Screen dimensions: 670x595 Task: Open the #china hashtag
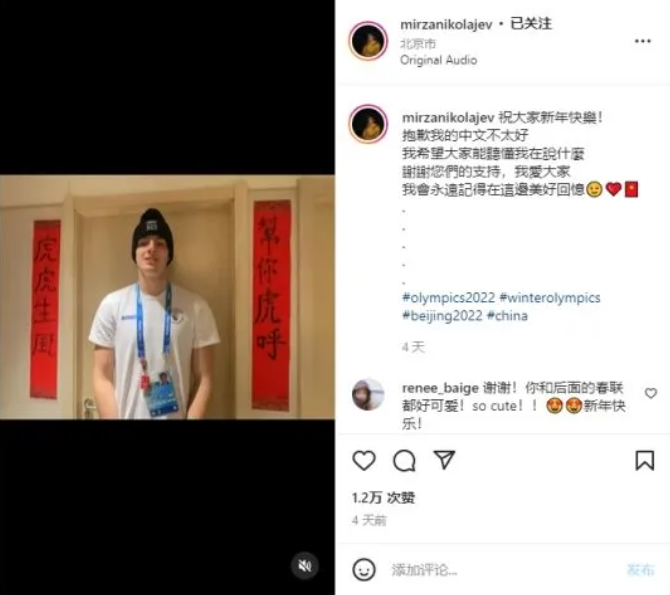pyautogui.click(x=507, y=315)
